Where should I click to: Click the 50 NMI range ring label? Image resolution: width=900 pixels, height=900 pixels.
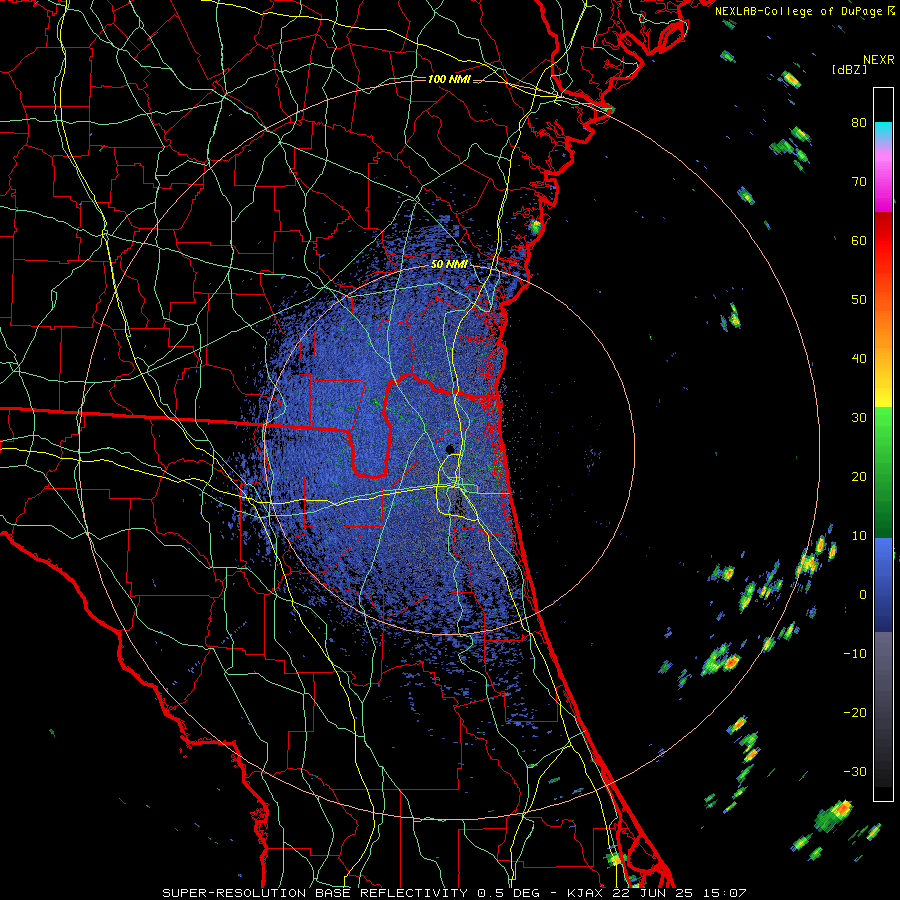coord(449,265)
